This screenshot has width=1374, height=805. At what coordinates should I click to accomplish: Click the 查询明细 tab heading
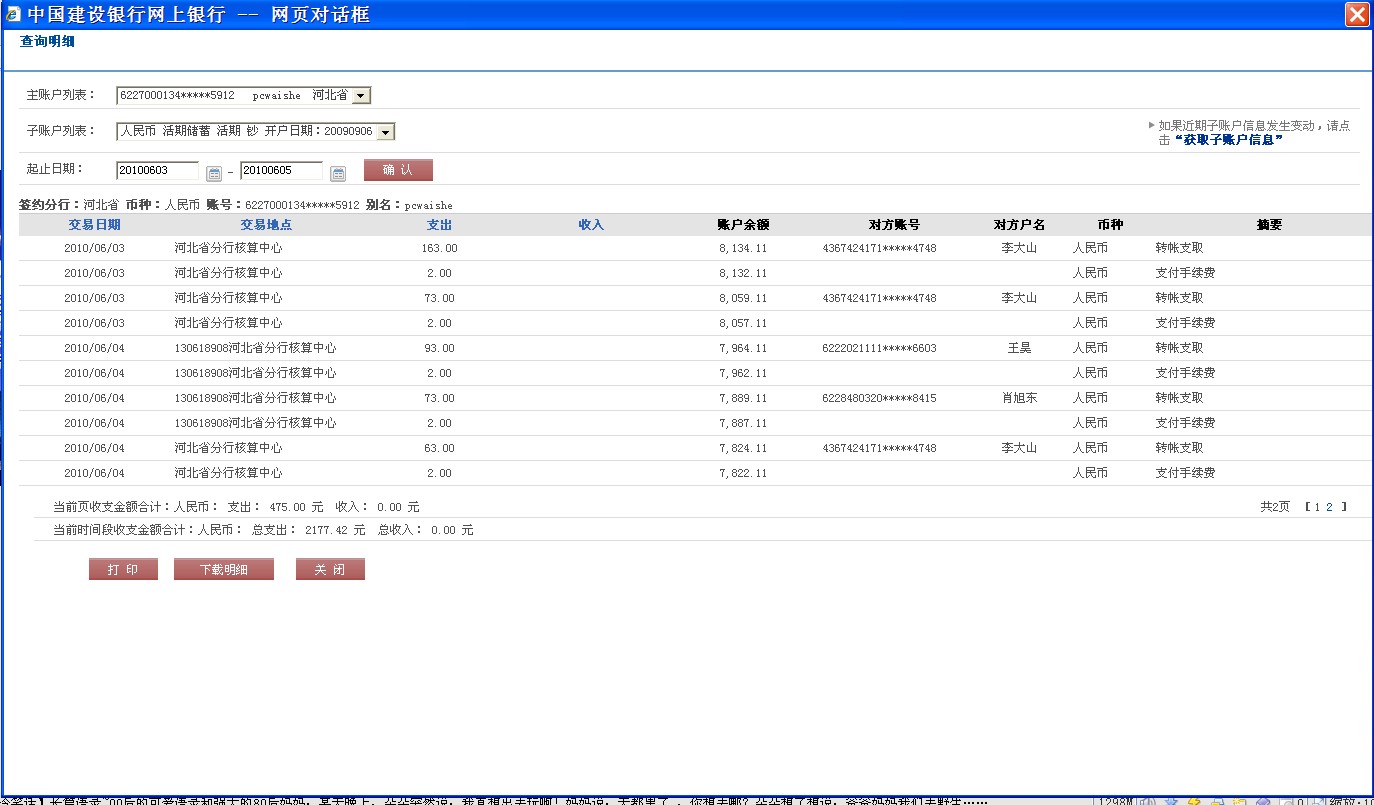47,42
